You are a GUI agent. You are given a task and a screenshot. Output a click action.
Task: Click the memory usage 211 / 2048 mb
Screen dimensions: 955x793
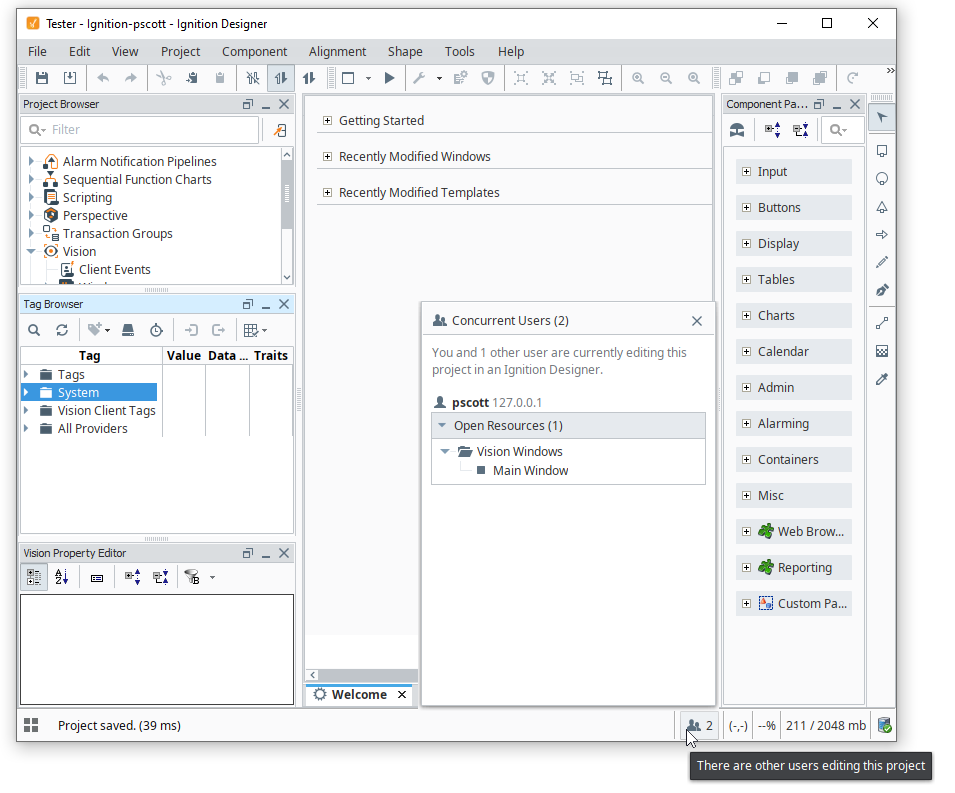tap(826, 725)
